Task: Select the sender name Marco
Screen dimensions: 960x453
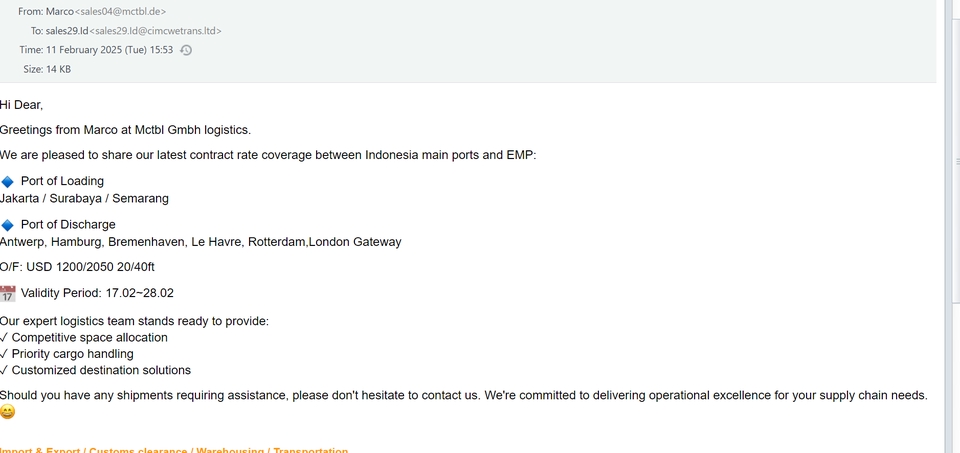Action: [60, 11]
